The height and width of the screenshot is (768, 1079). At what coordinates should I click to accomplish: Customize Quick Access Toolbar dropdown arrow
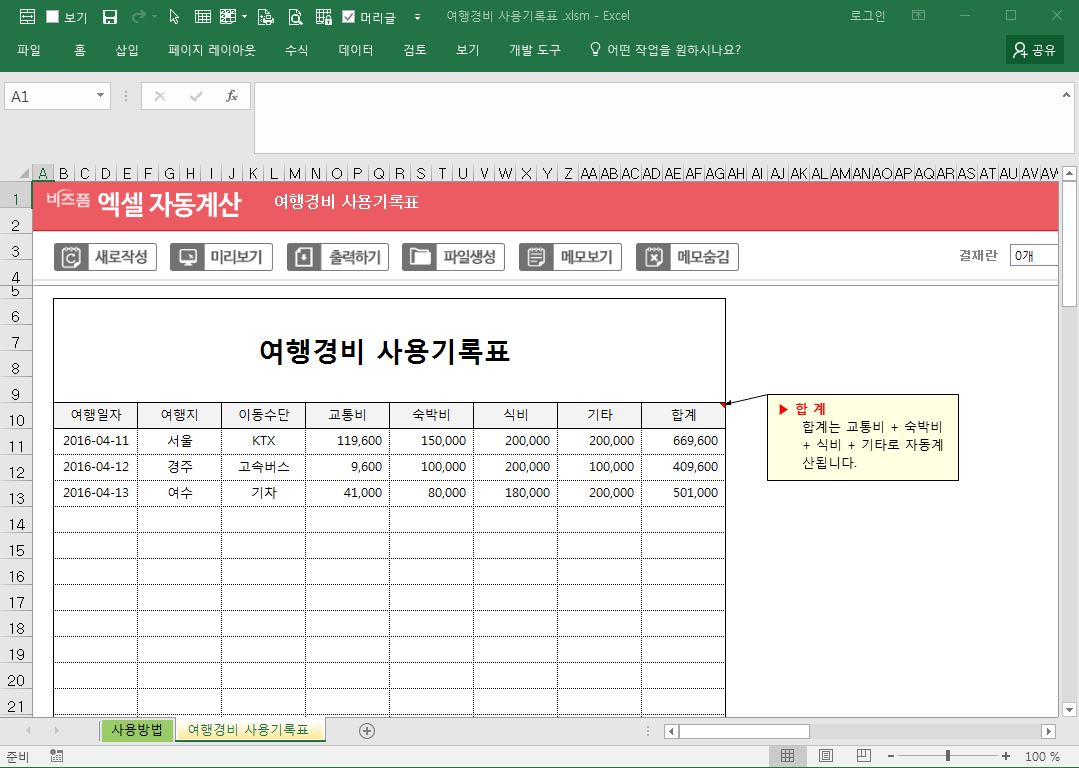tap(417, 17)
